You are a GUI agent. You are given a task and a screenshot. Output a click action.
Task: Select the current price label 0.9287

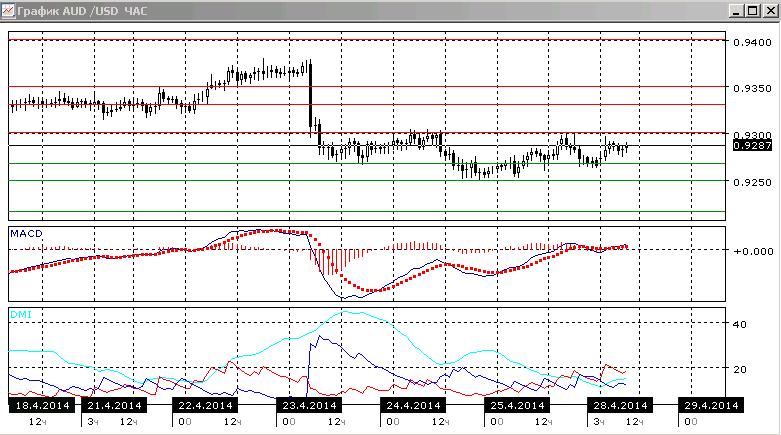[752, 145]
